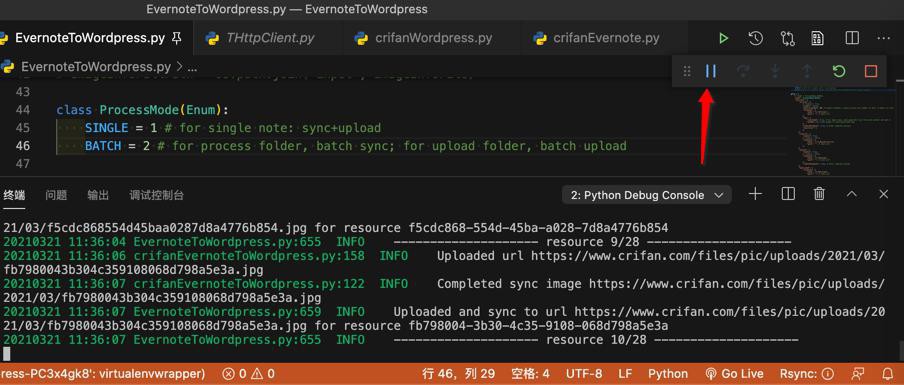Click Go Live in status bar
This screenshot has width=904, height=385.
click(734, 373)
